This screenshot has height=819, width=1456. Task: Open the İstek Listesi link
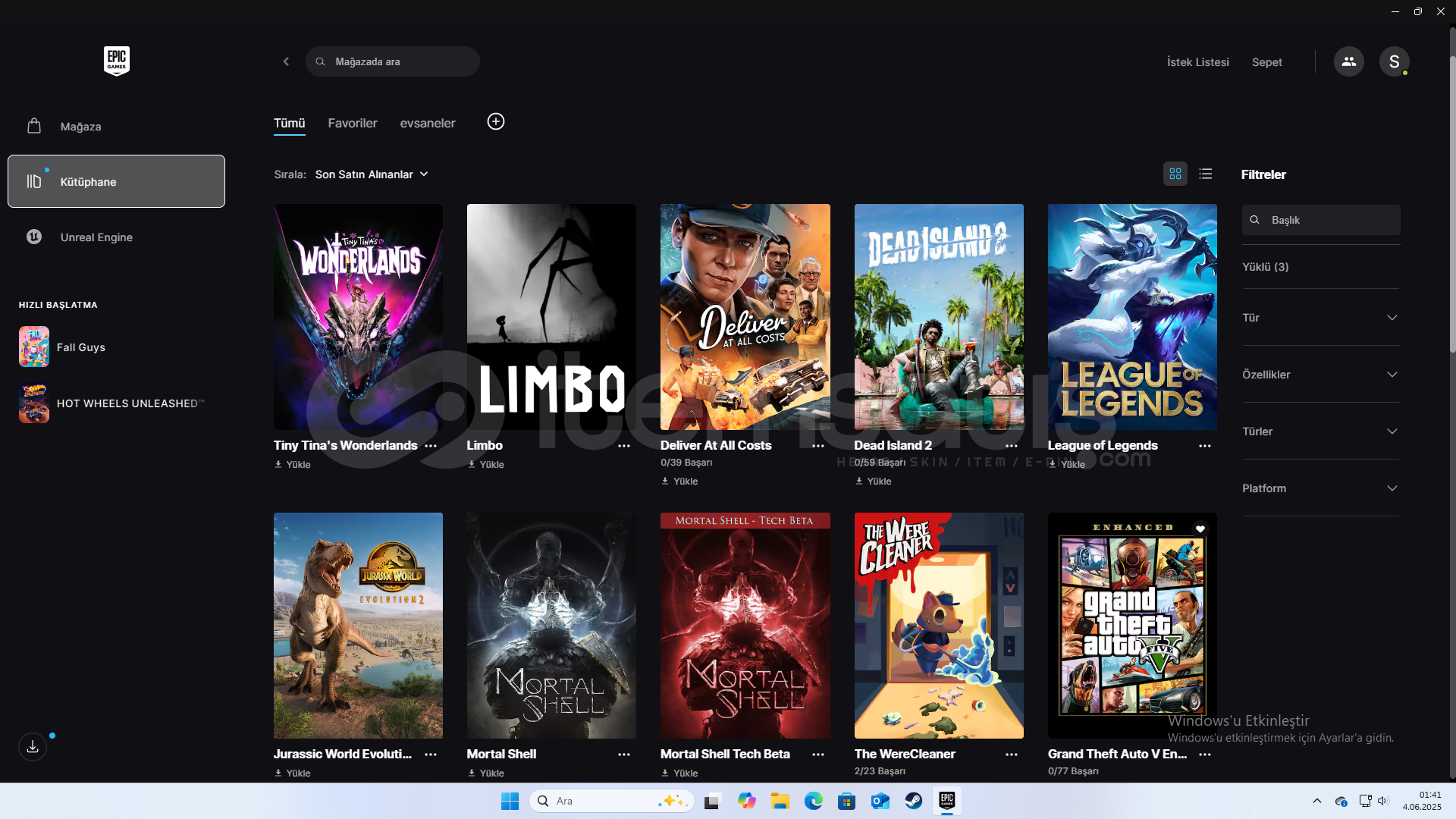1197,62
